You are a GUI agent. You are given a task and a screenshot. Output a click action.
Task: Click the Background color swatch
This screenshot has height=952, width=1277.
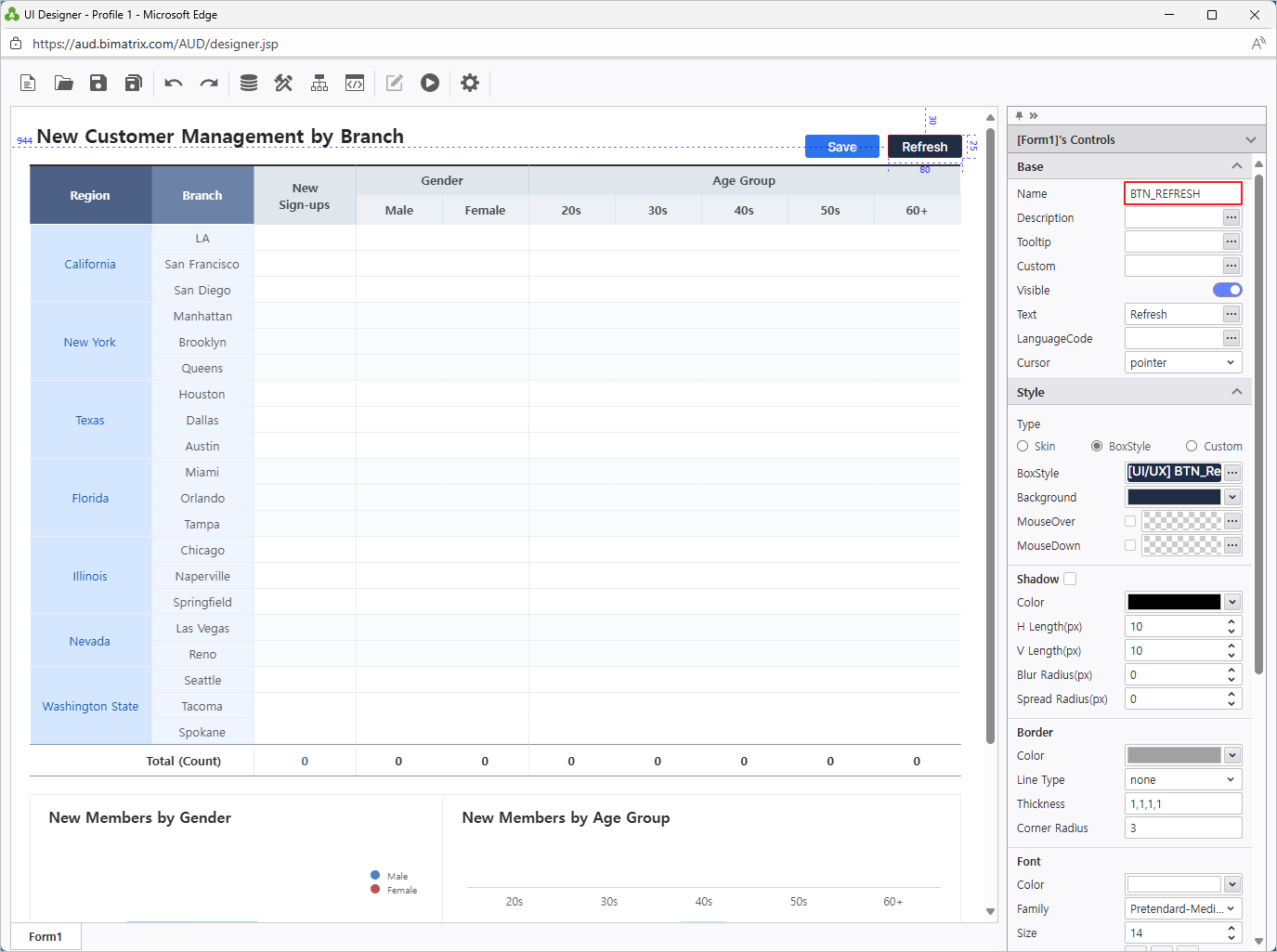(1174, 498)
